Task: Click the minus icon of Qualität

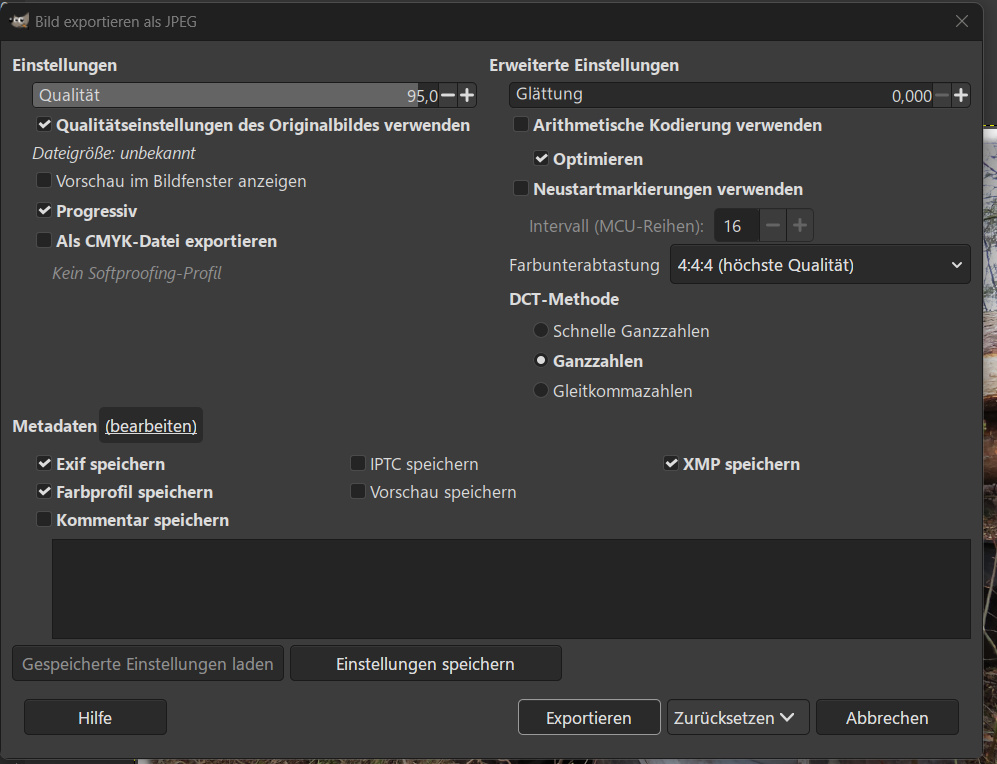Action: tap(448, 96)
